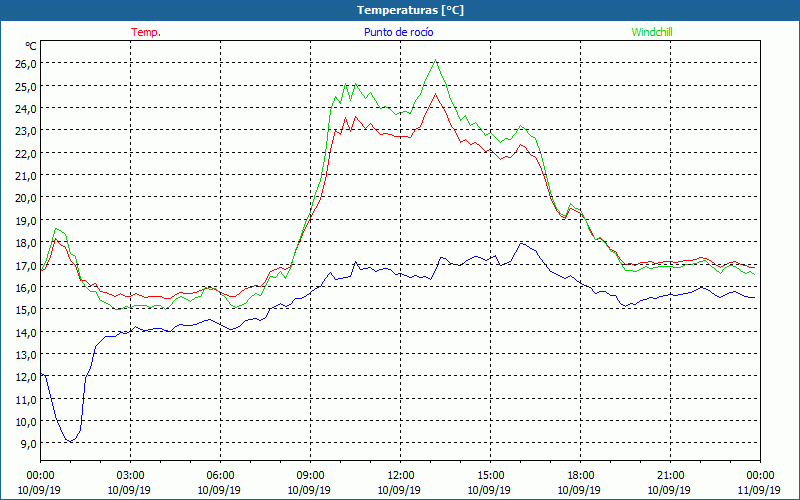Click the 26,0 y-axis value
The height and width of the screenshot is (500, 800).
pyautogui.click(x=27, y=64)
